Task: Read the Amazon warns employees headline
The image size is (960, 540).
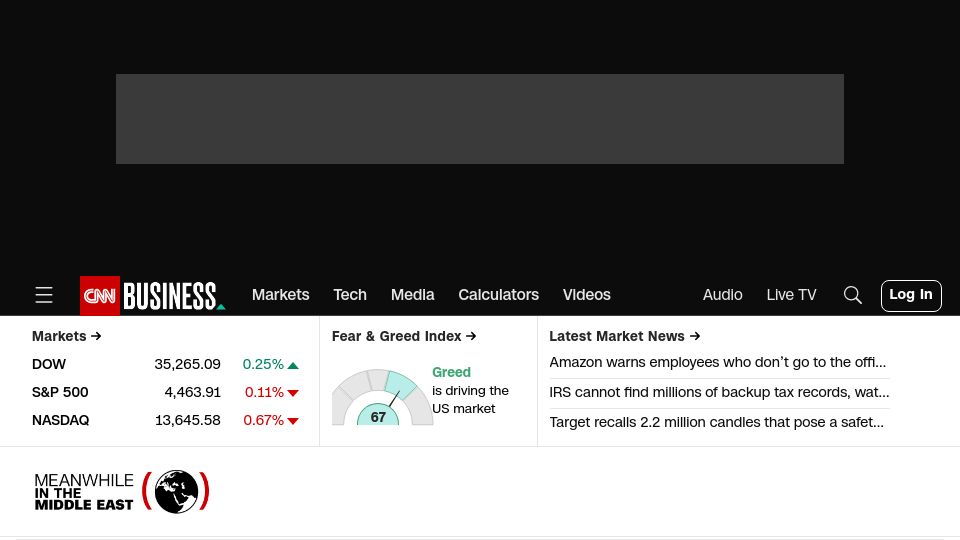Action: [718, 362]
